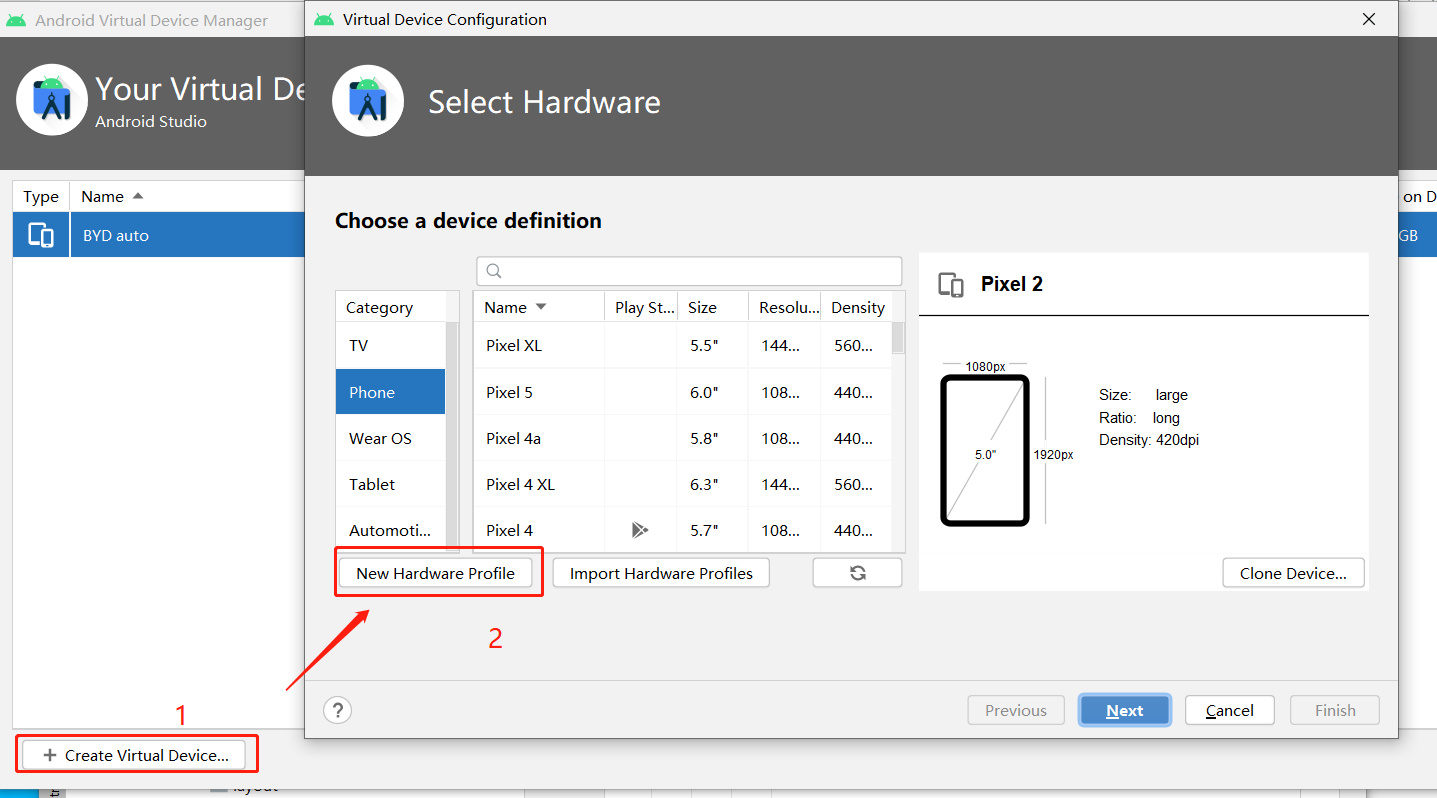The height and width of the screenshot is (798, 1437).
Task: Click the phone icon beside Pixel 2 heading
Action: click(x=951, y=285)
